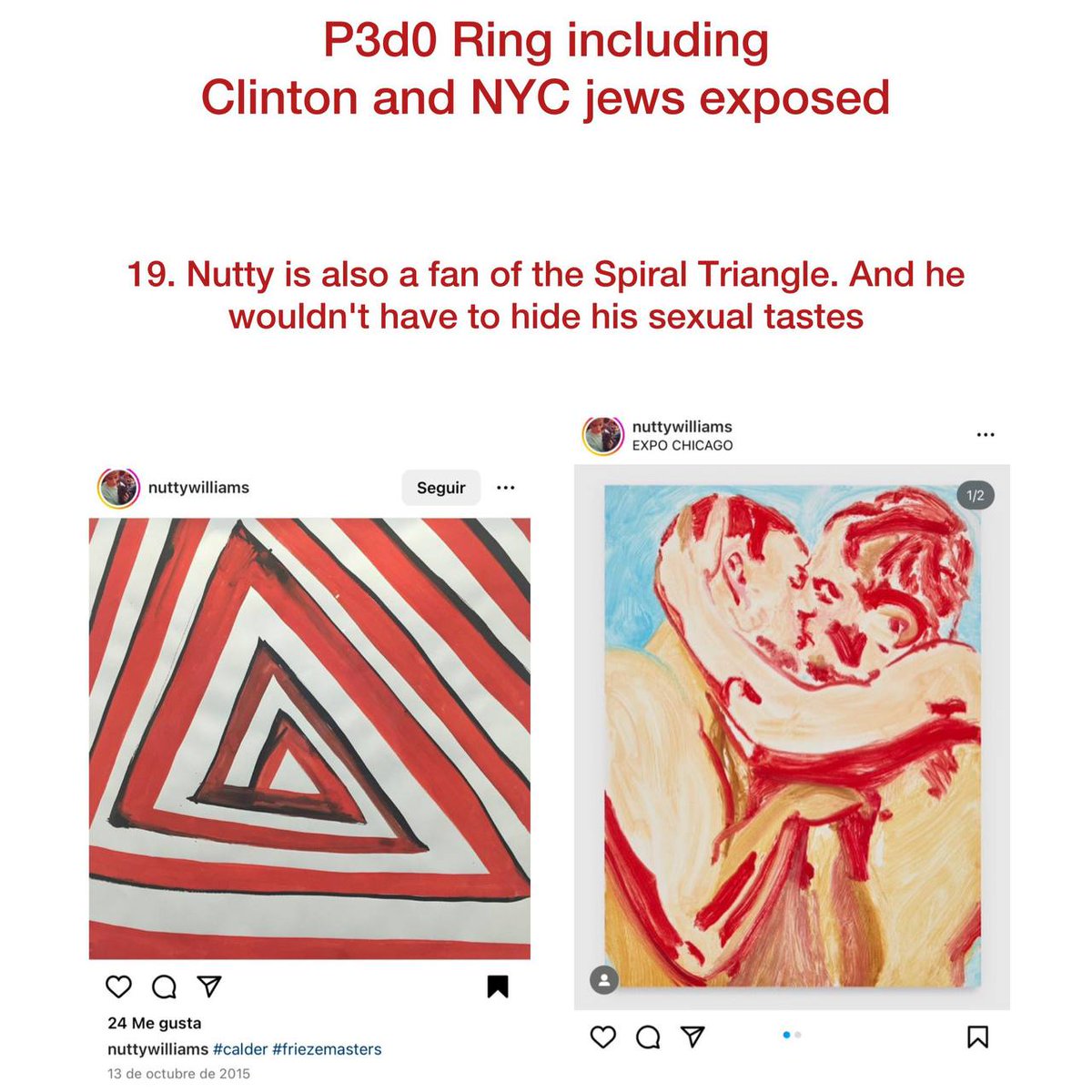Like the spiral triangle post with heart icon
The image size is (1092, 1092).
tap(118, 986)
